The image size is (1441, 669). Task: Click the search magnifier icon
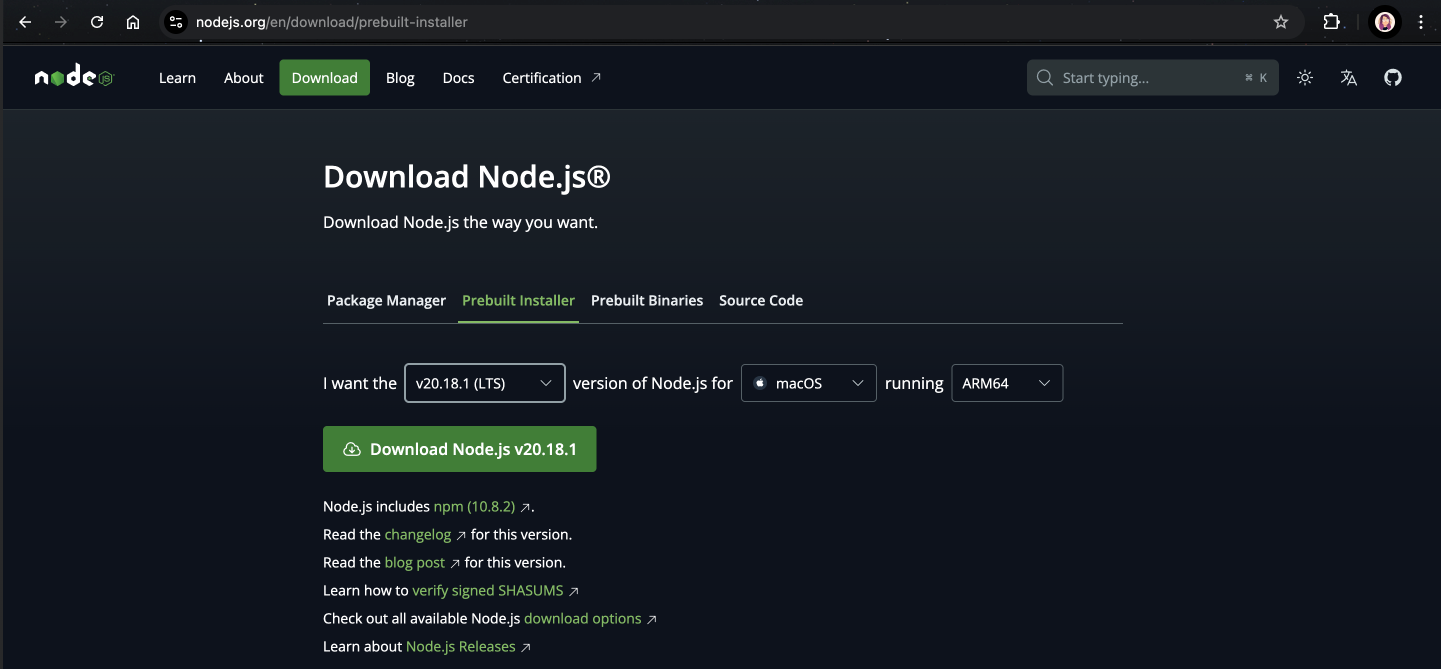point(1045,78)
